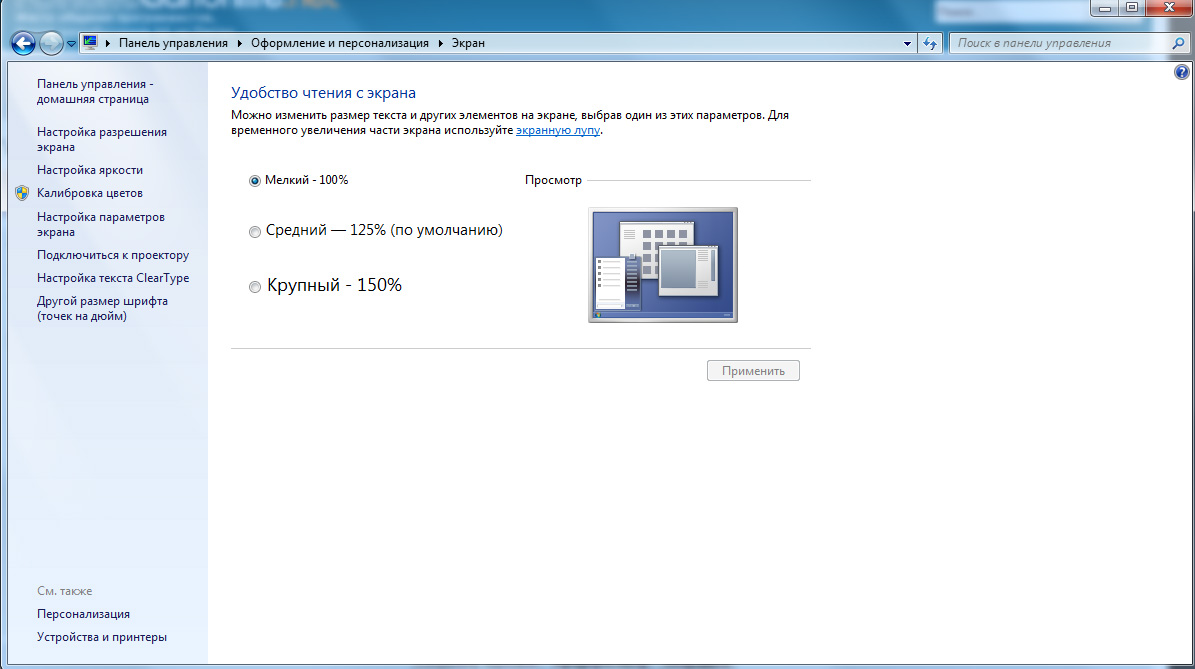Choose the Крупный - 150% radio option
The height and width of the screenshot is (669, 1195).
point(255,287)
